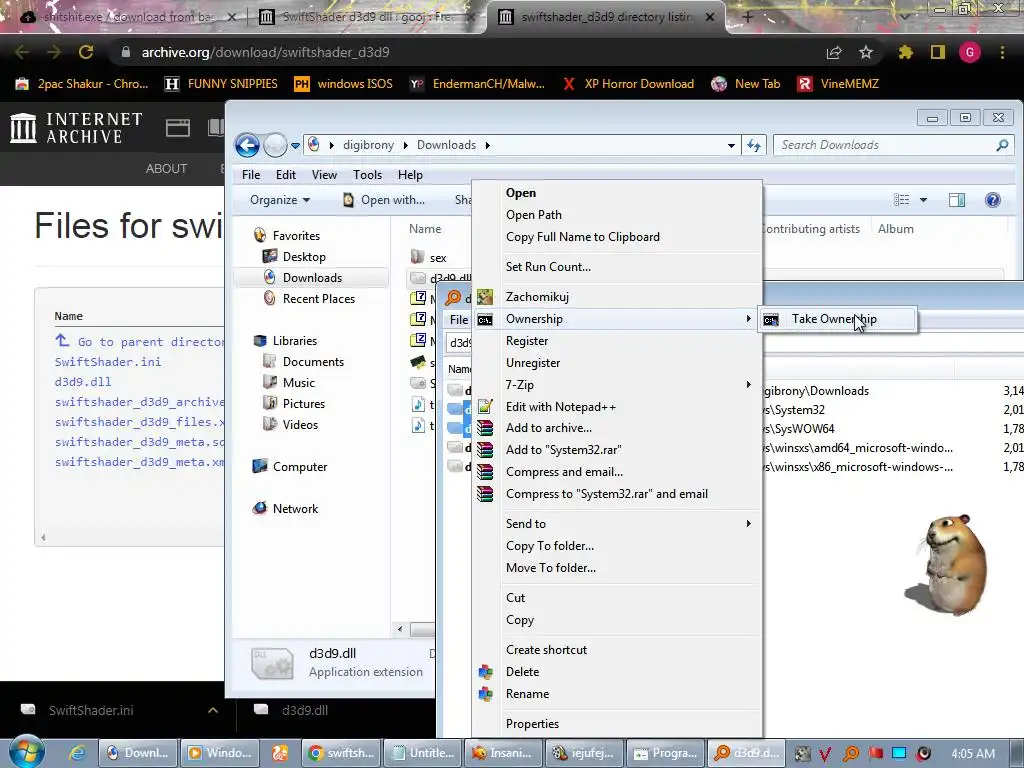Select Edit with Notepad++
1024x768 pixels.
pyautogui.click(x=560, y=407)
